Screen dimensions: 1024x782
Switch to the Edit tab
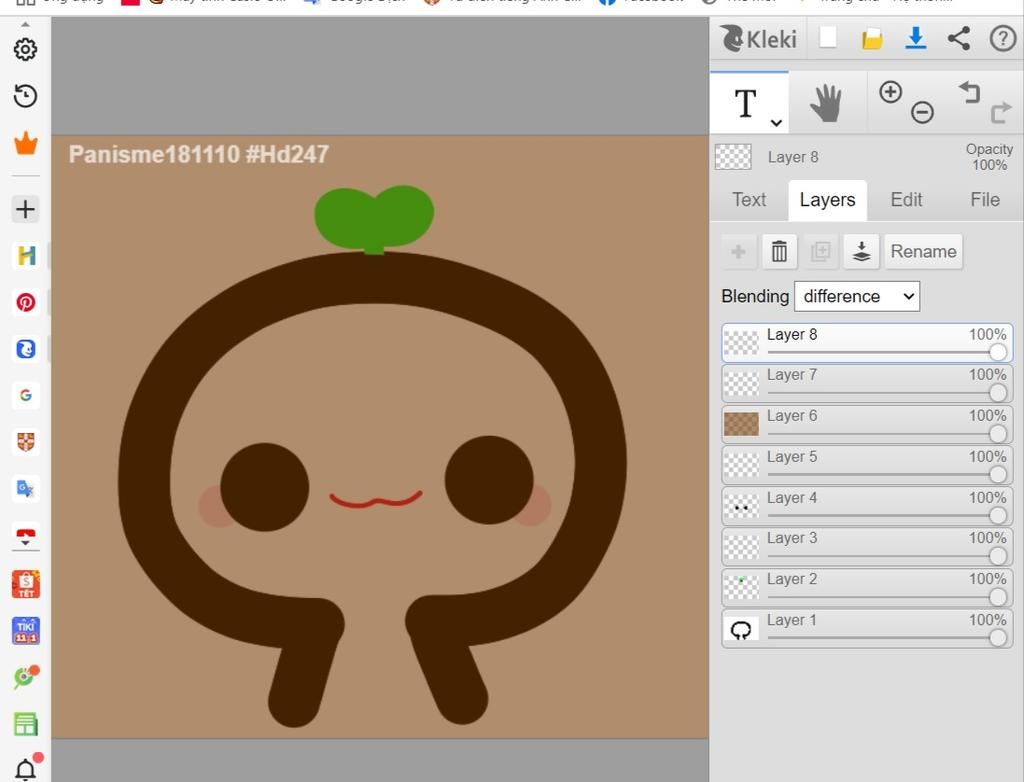click(x=906, y=200)
